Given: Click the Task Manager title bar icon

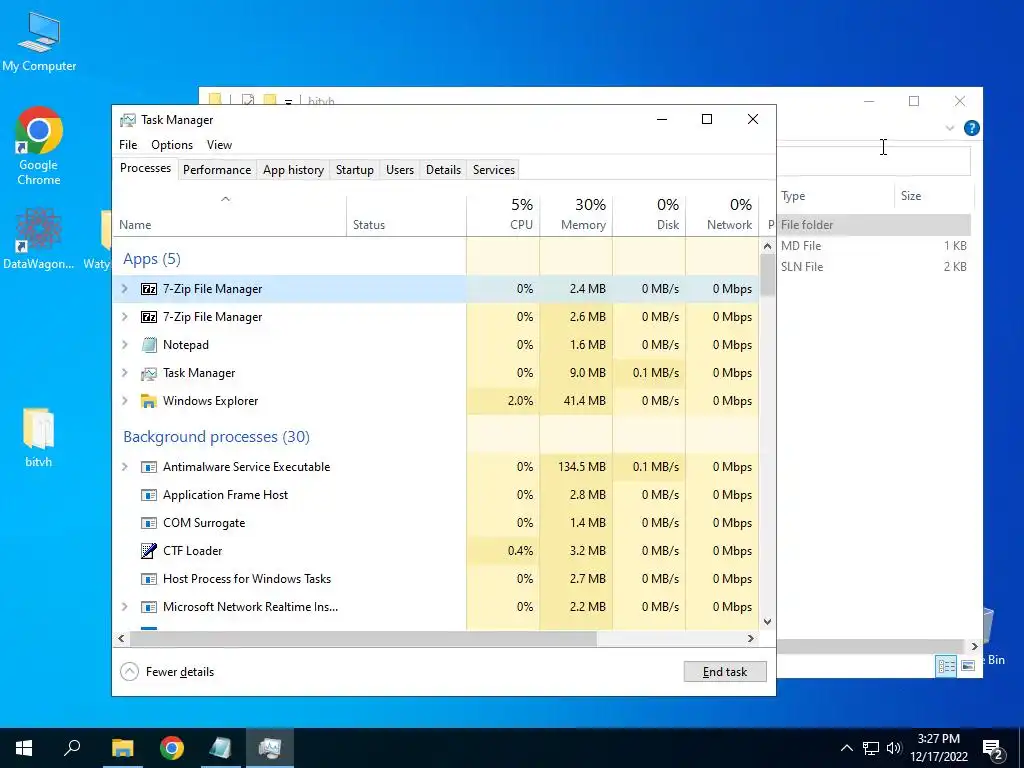Looking at the screenshot, I should pyautogui.click(x=128, y=120).
